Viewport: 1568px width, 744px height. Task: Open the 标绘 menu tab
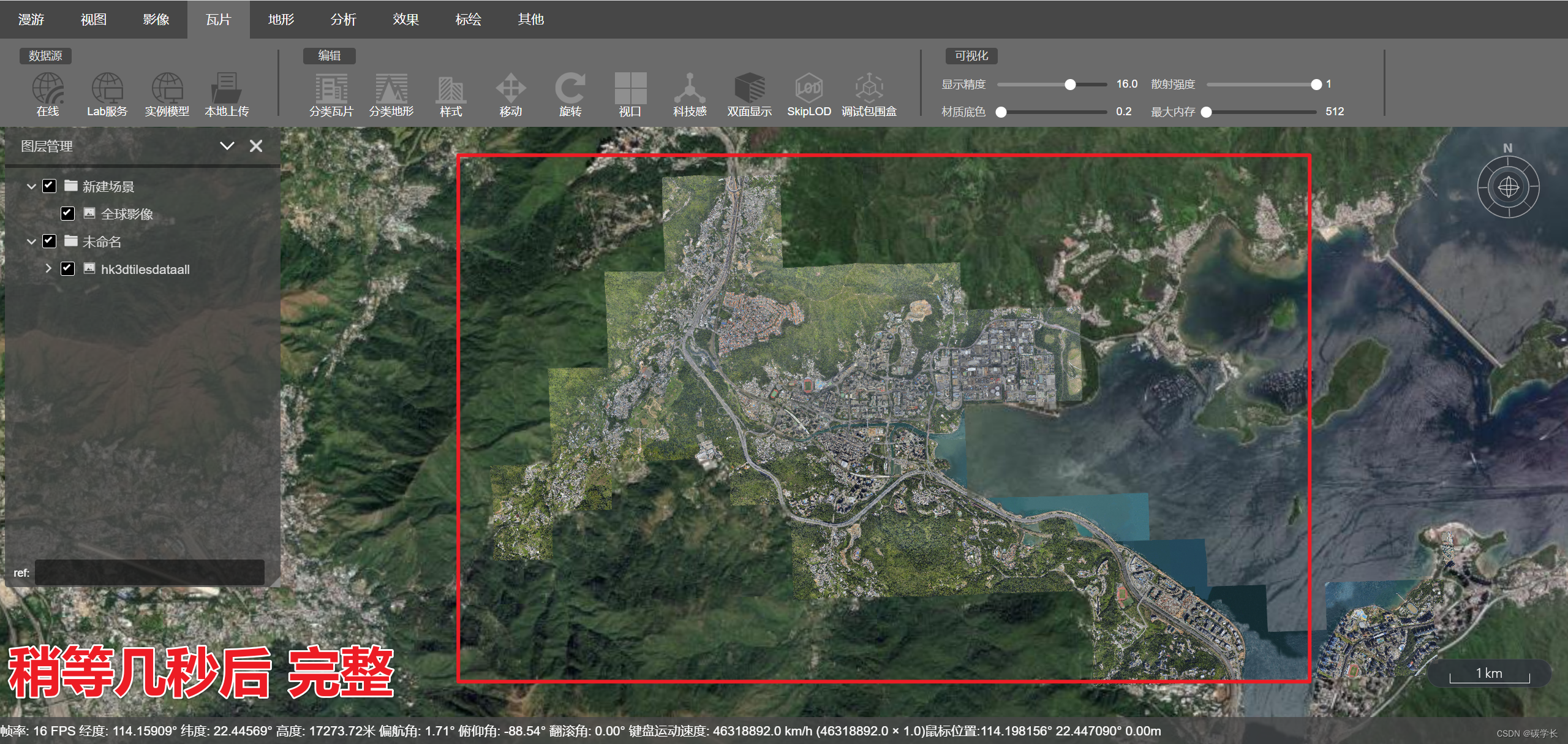coord(469,20)
